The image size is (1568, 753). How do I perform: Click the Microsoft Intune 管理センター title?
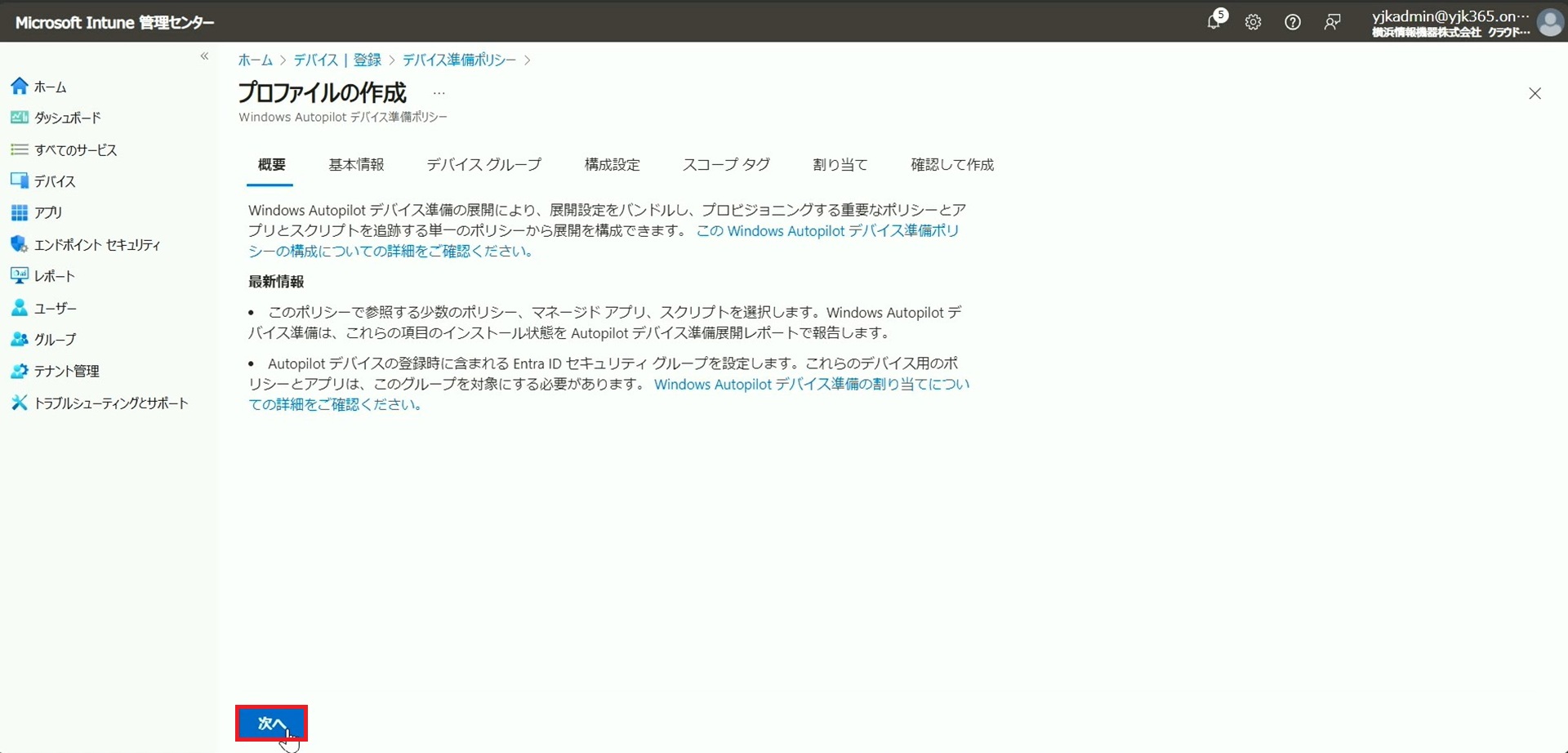(x=115, y=23)
